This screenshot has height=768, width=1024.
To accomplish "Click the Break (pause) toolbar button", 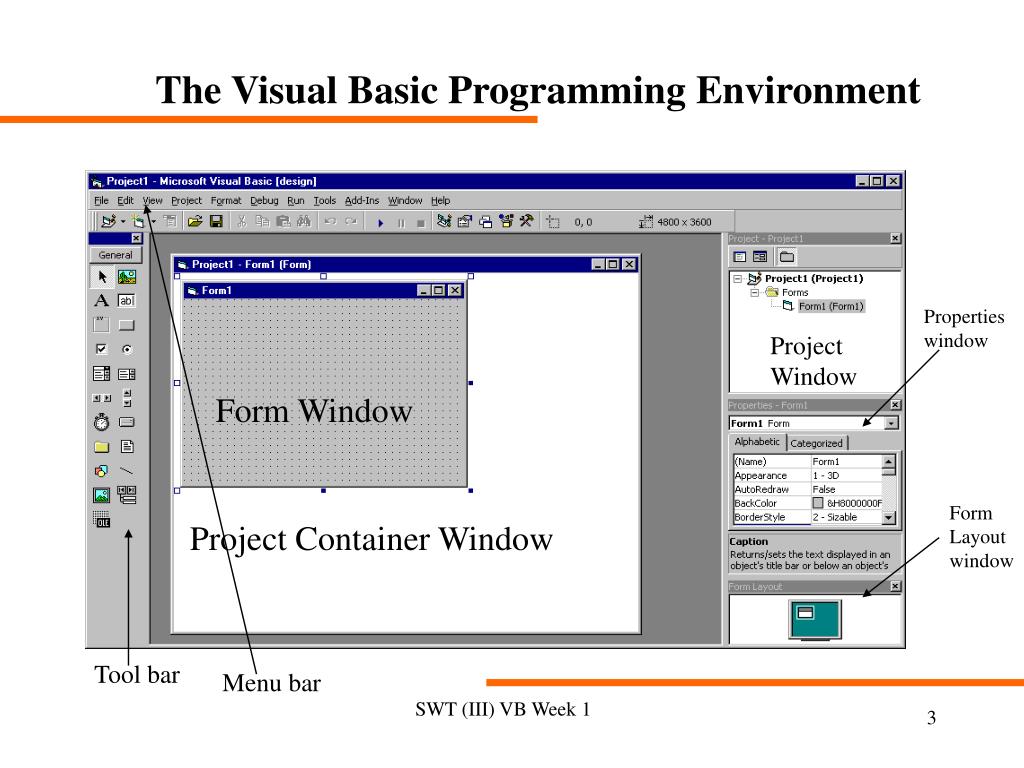I will [401, 223].
